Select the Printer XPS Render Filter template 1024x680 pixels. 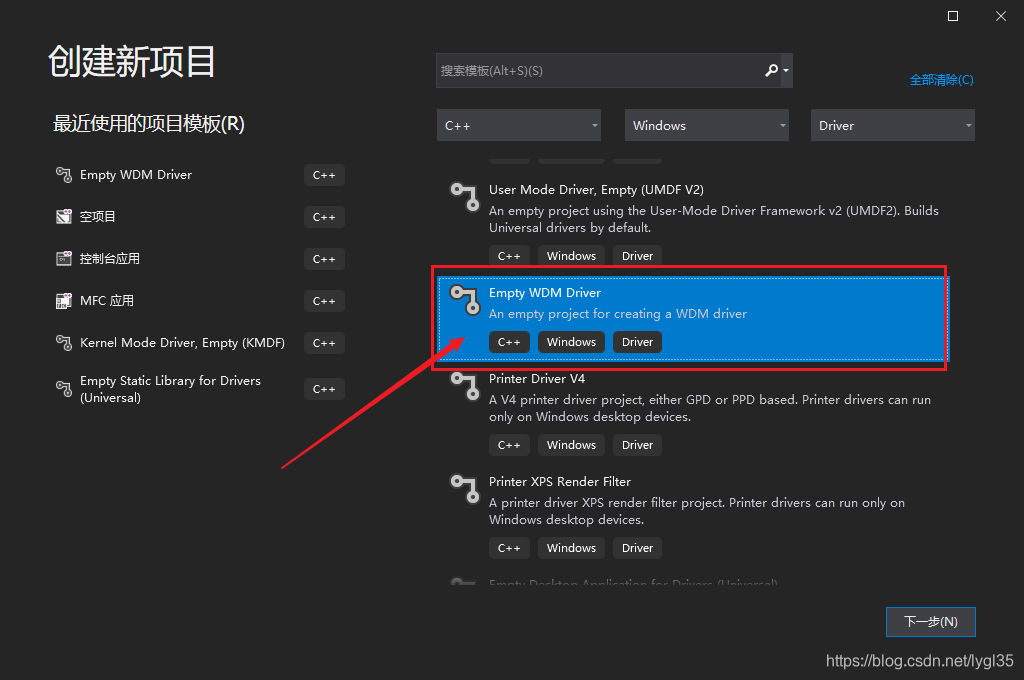pyautogui.click(x=560, y=481)
